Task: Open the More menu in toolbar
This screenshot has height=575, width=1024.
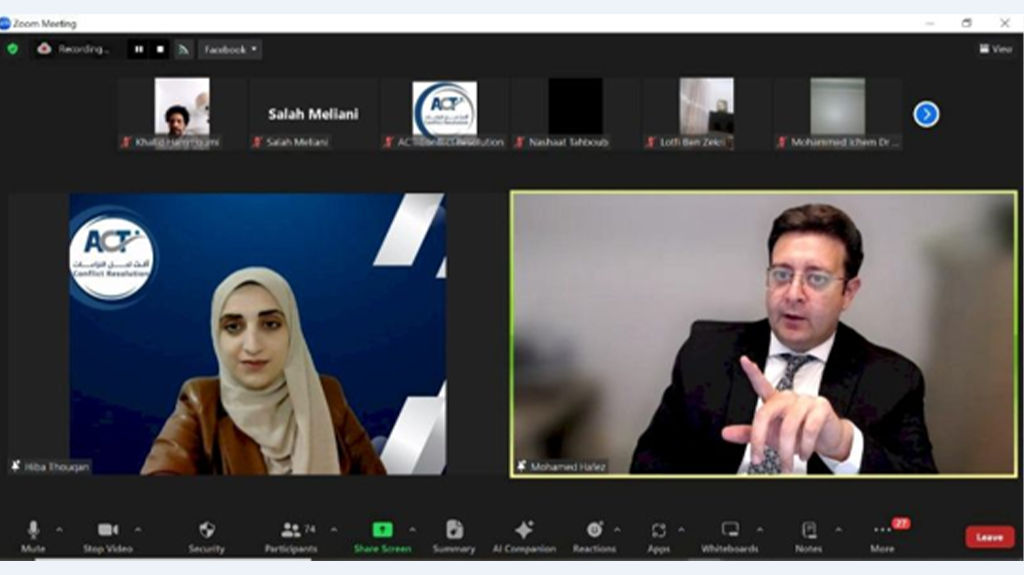Action: 882,535
